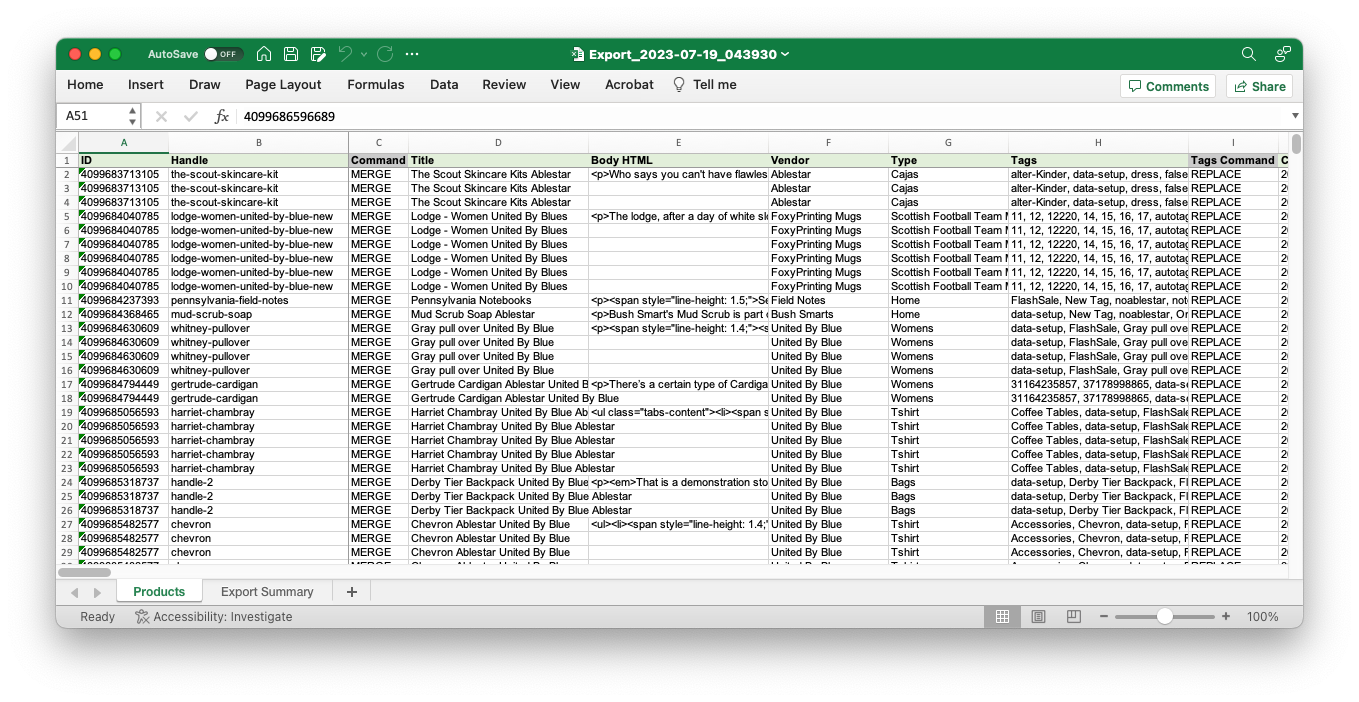
Task: Click the Save As icon with the pencil
Action: point(318,54)
